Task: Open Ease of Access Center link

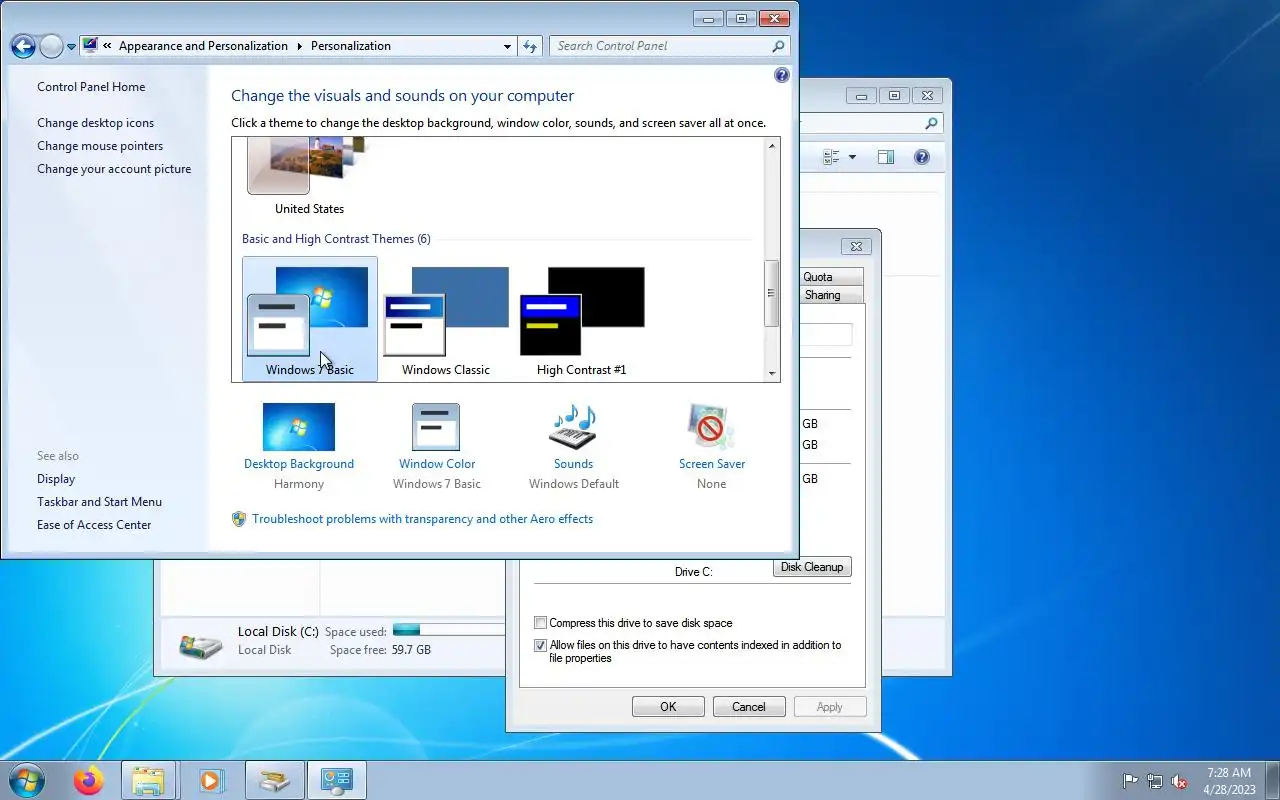Action: pyautogui.click(x=94, y=525)
